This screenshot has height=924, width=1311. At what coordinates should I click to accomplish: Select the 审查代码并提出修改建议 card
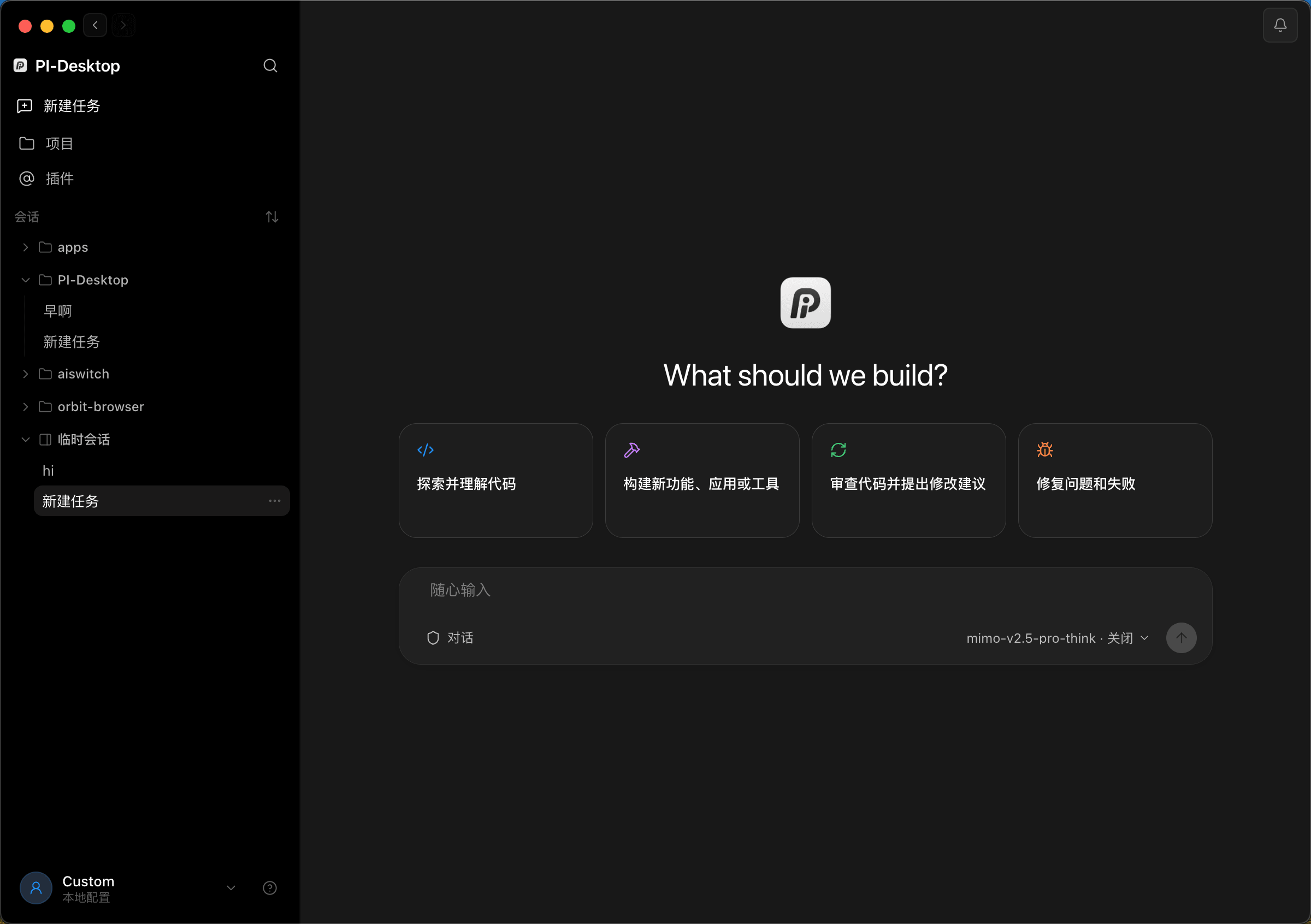click(908, 481)
